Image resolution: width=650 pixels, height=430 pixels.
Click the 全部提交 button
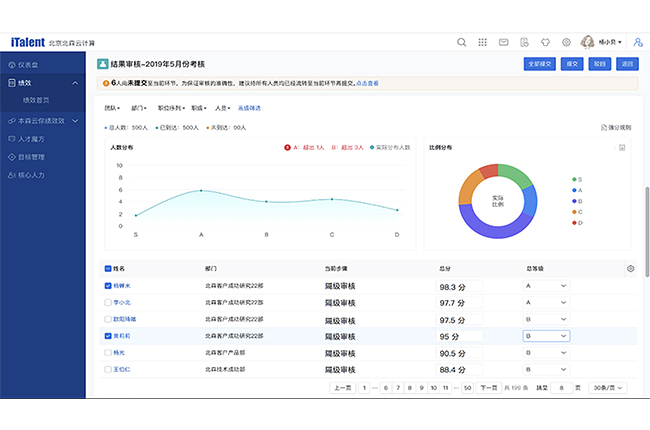[x=539, y=64]
